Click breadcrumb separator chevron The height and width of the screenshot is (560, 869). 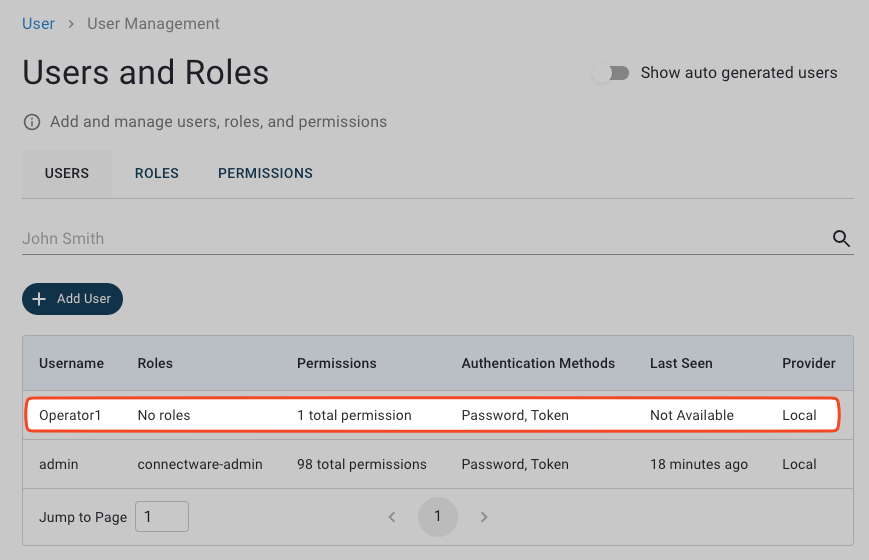pos(71,24)
